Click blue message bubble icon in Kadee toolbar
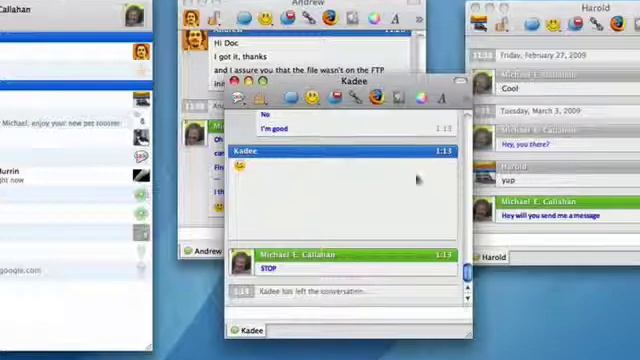The image size is (640, 360). [x=291, y=98]
